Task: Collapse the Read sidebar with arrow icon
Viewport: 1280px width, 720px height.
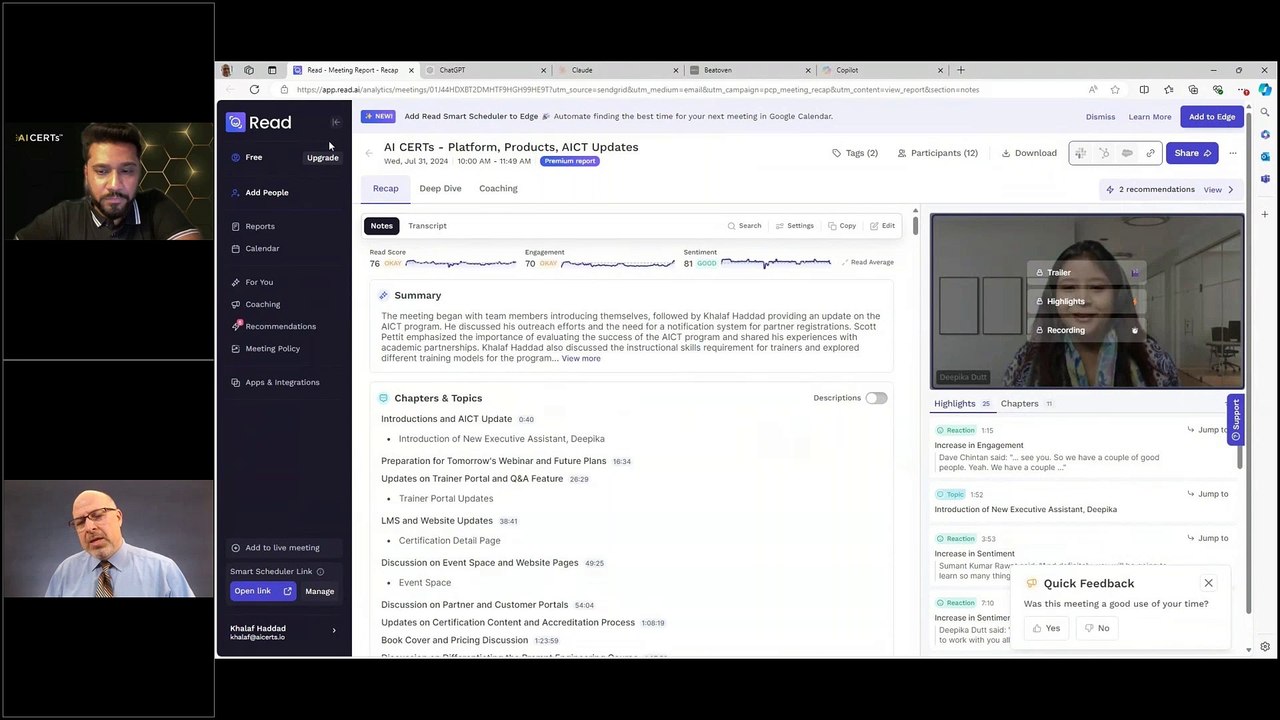Action: [x=336, y=122]
